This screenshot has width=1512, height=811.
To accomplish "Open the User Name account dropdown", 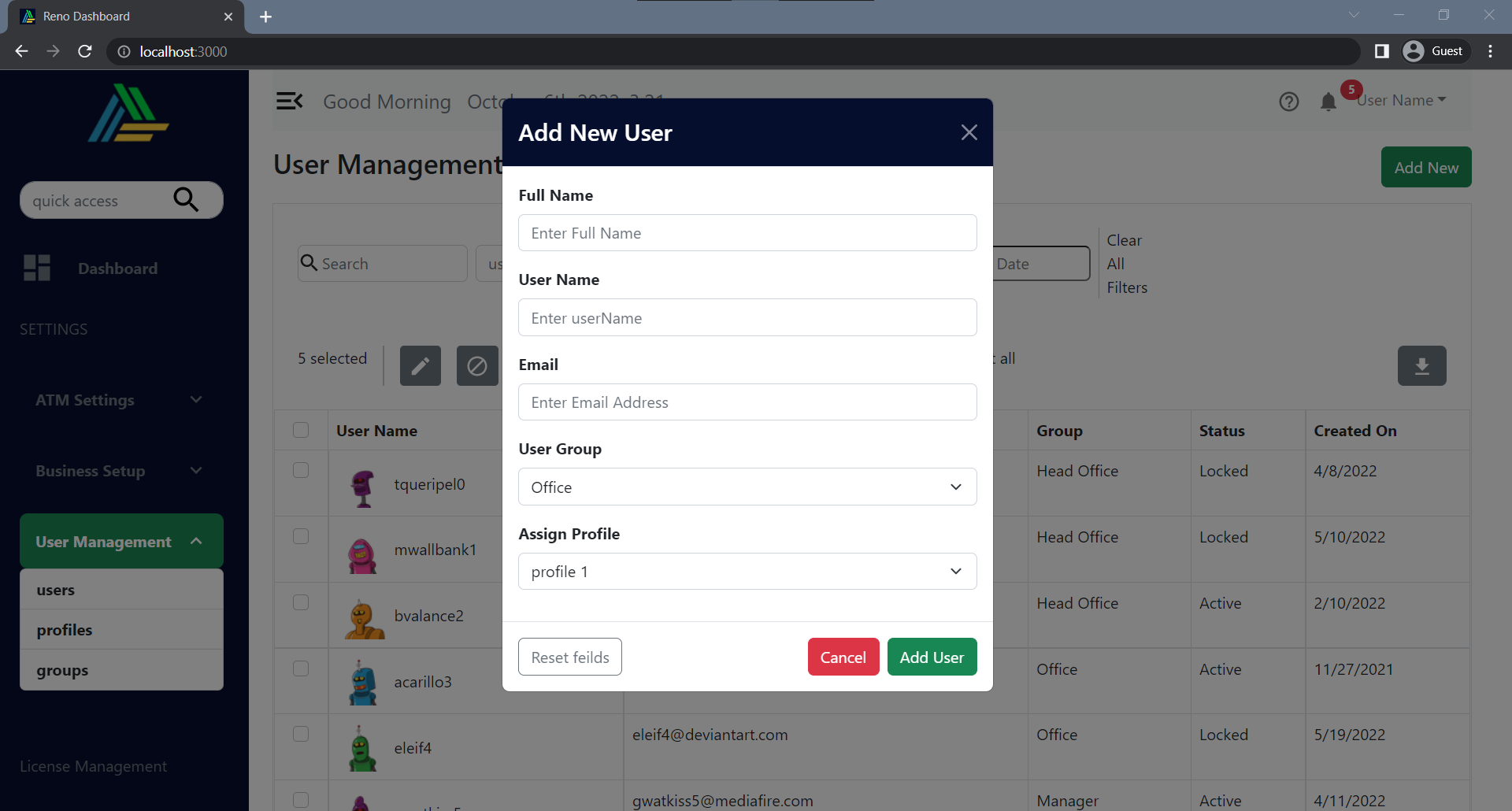I will [1402, 101].
